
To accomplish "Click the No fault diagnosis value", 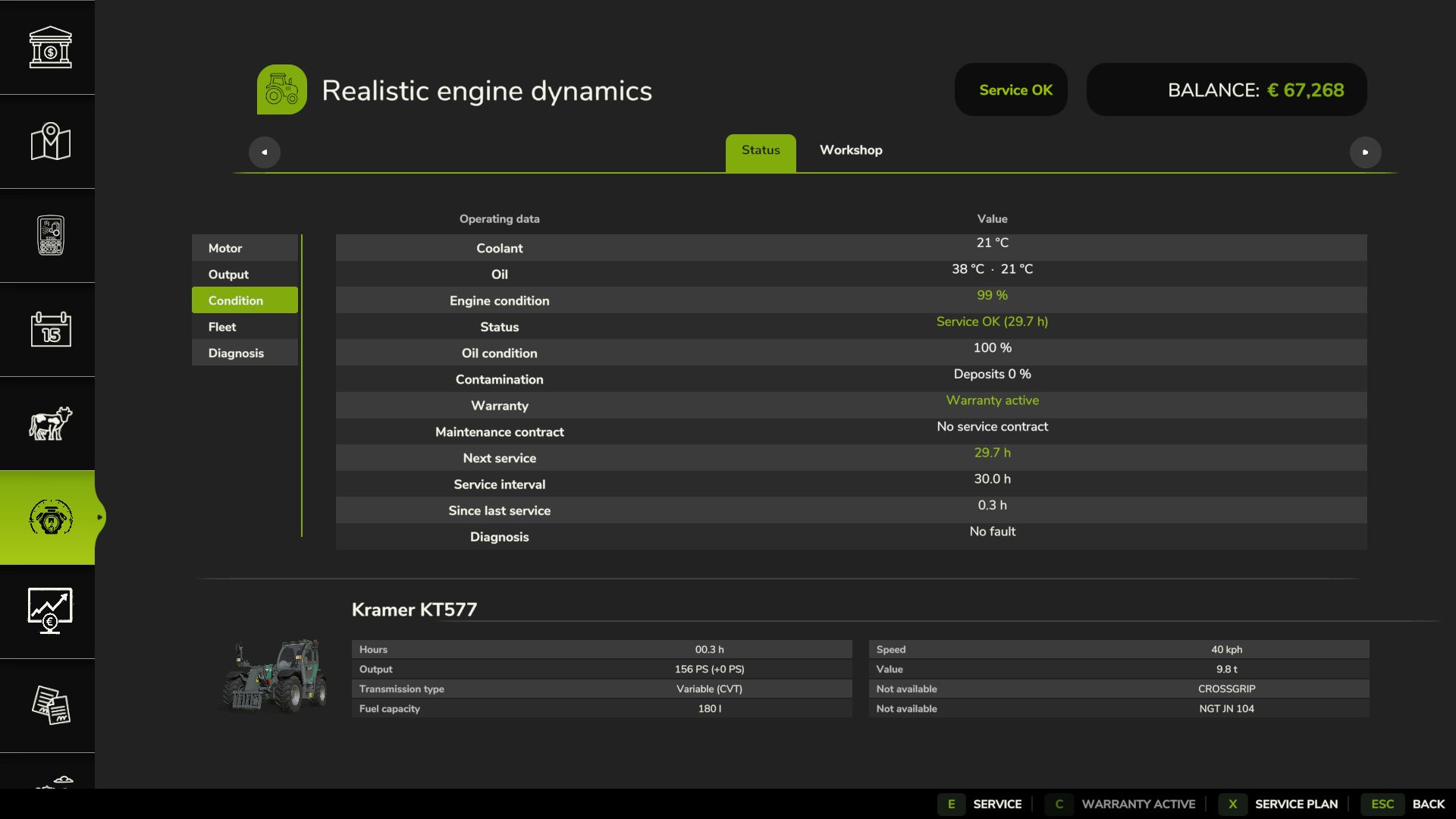I will pyautogui.click(x=992, y=532).
